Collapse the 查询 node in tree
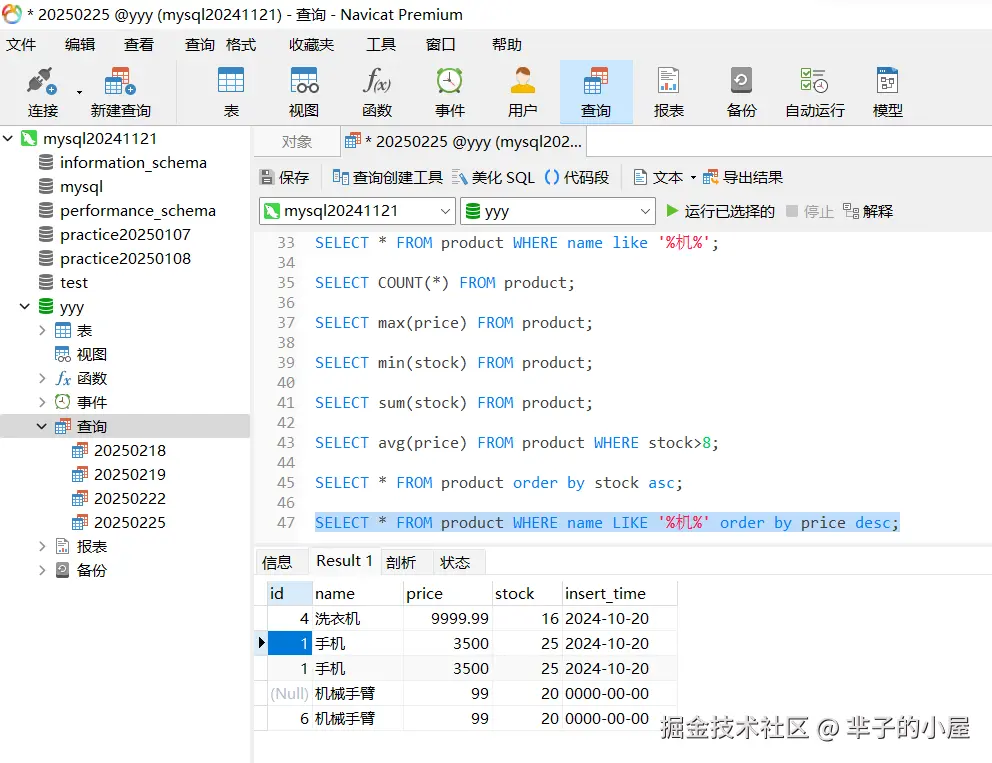The image size is (992, 763). pos(42,426)
